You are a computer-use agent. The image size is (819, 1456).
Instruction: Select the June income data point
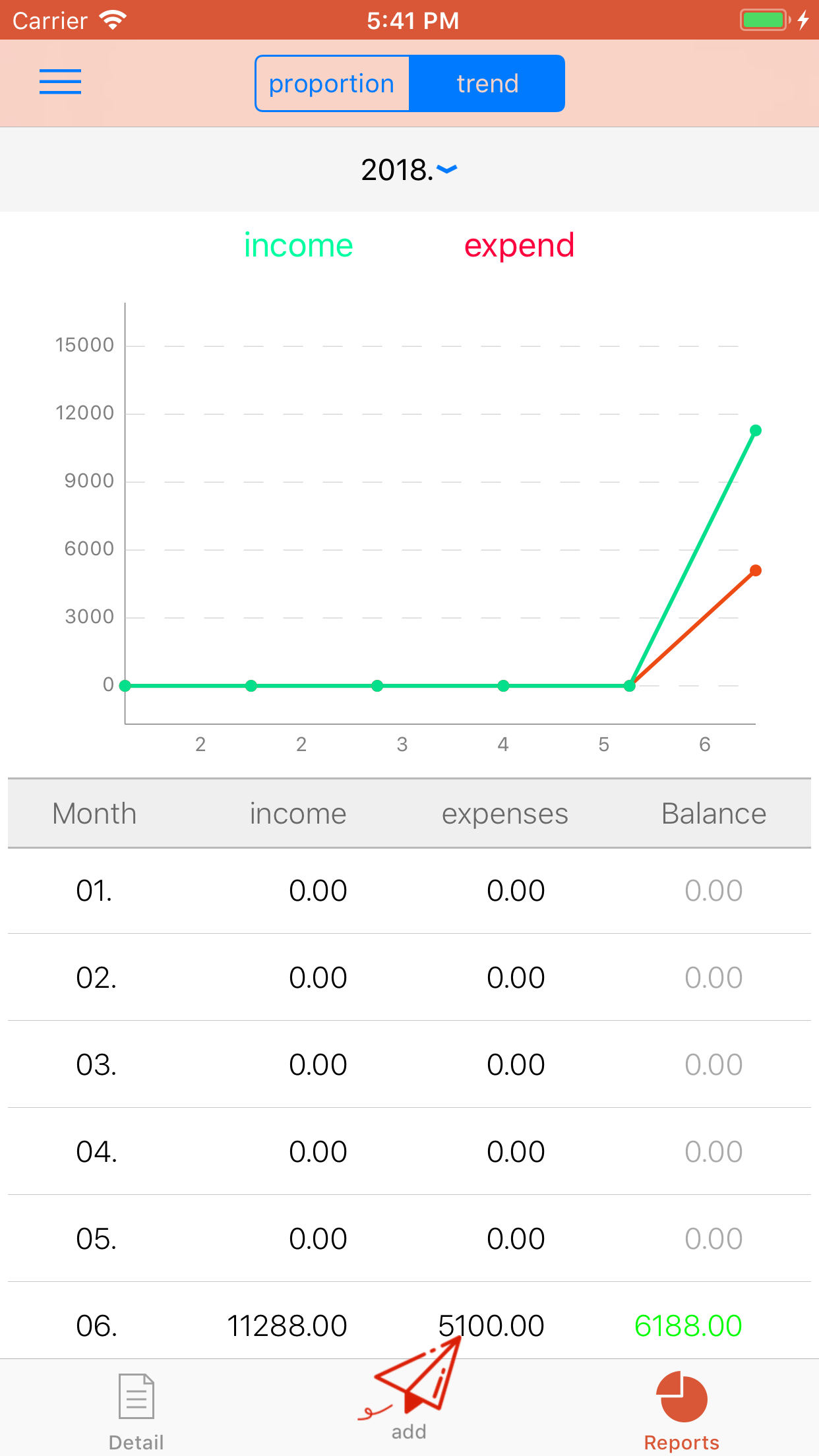coord(756,431)
